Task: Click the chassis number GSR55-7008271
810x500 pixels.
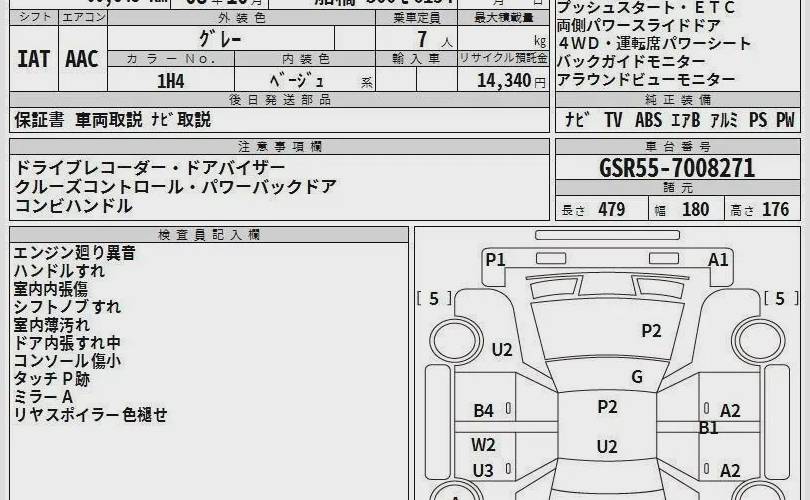Action: pyautogui.click(x=676, y=168)
